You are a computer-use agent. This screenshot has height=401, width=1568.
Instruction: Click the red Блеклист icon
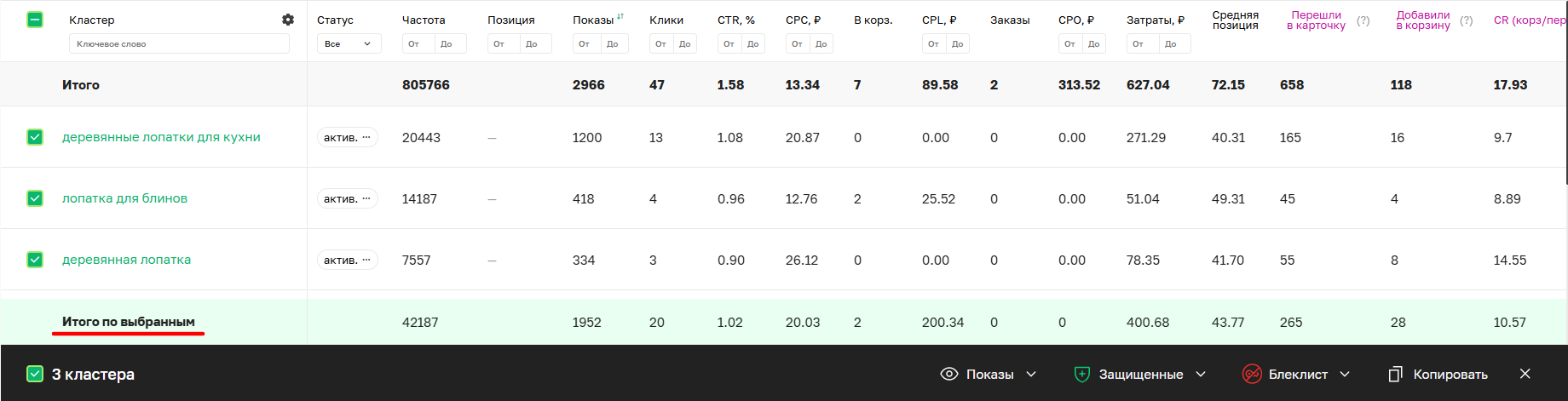click(1252, 374)
